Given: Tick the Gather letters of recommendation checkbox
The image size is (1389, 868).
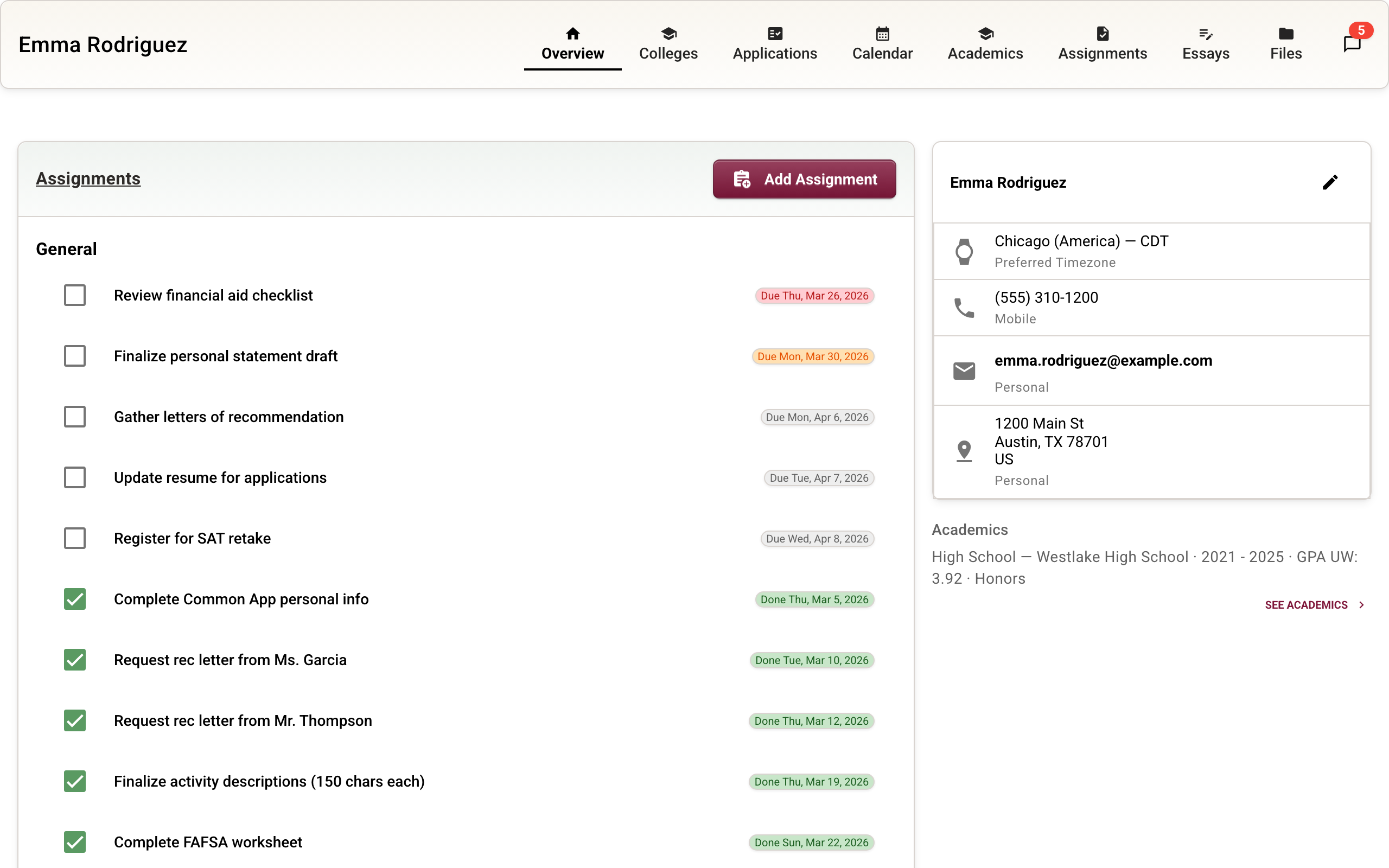Looking at the screenshot, I should click(75, 417).
